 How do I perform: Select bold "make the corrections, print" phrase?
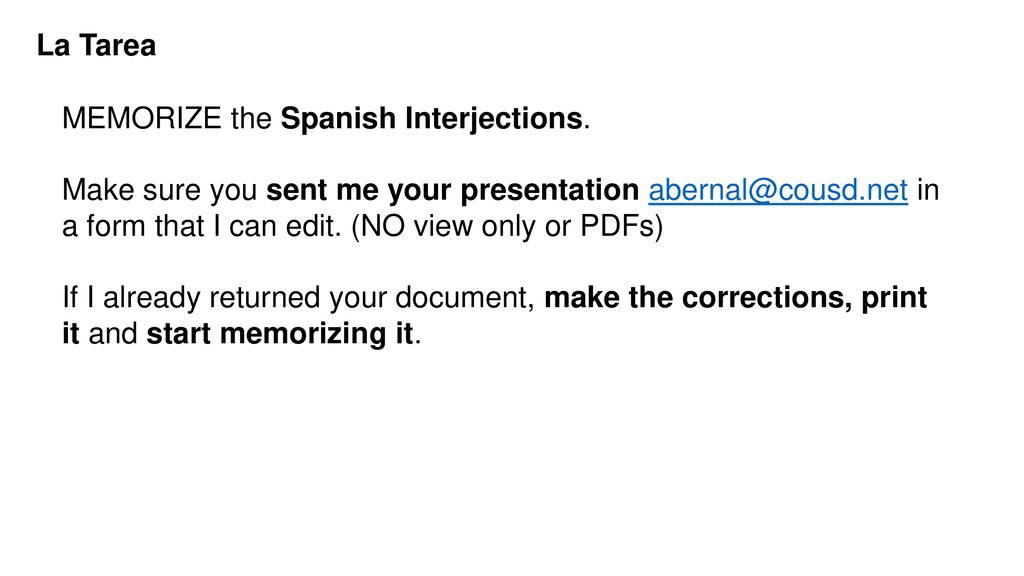click(736, 298)
